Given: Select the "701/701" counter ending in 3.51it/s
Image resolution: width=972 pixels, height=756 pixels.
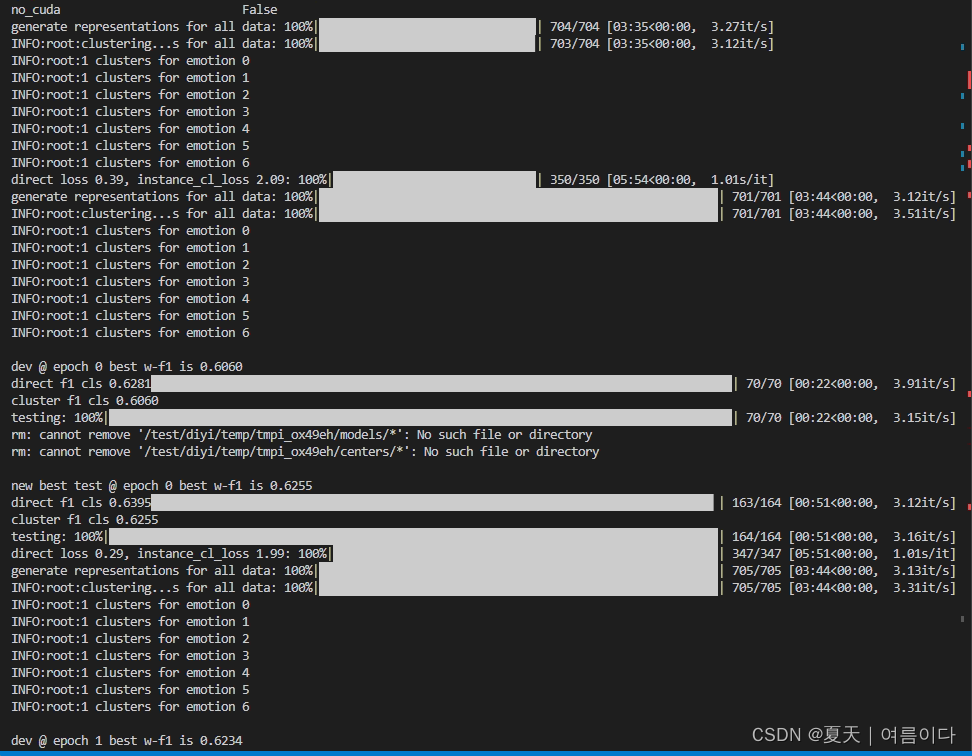Looking at the screenshot, I should click(x=844, y=214).
